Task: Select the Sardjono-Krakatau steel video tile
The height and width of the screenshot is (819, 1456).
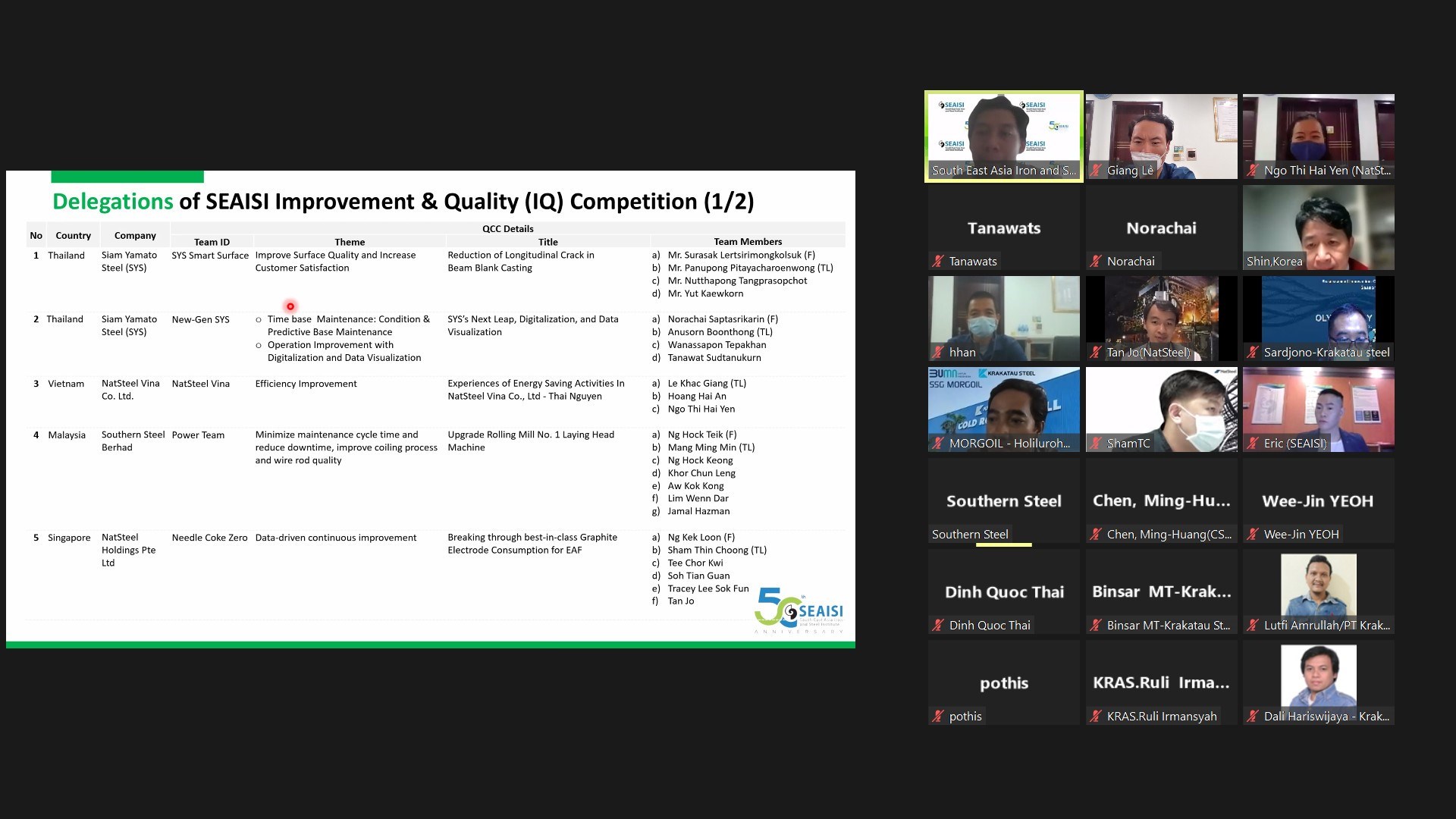Action: coord(1319,318)
